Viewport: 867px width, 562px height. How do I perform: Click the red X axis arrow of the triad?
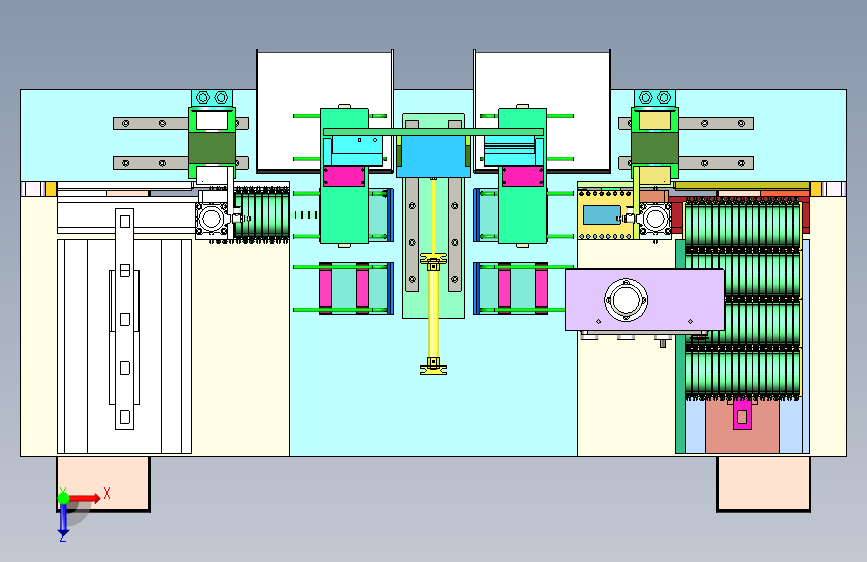coord(85,498)
